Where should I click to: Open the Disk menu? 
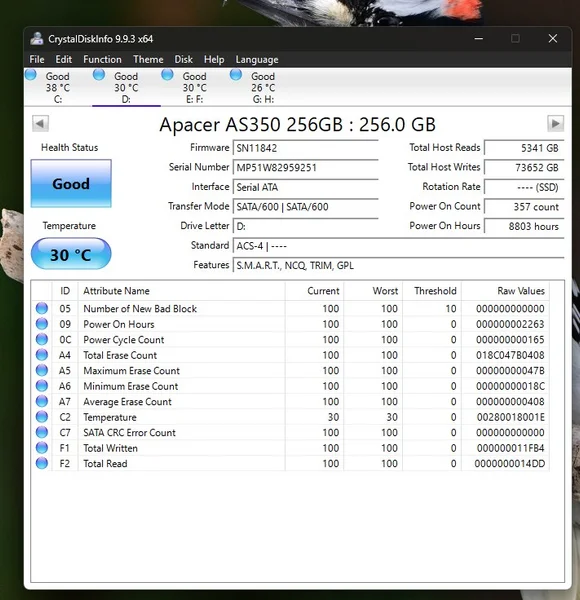coord(184,60)
